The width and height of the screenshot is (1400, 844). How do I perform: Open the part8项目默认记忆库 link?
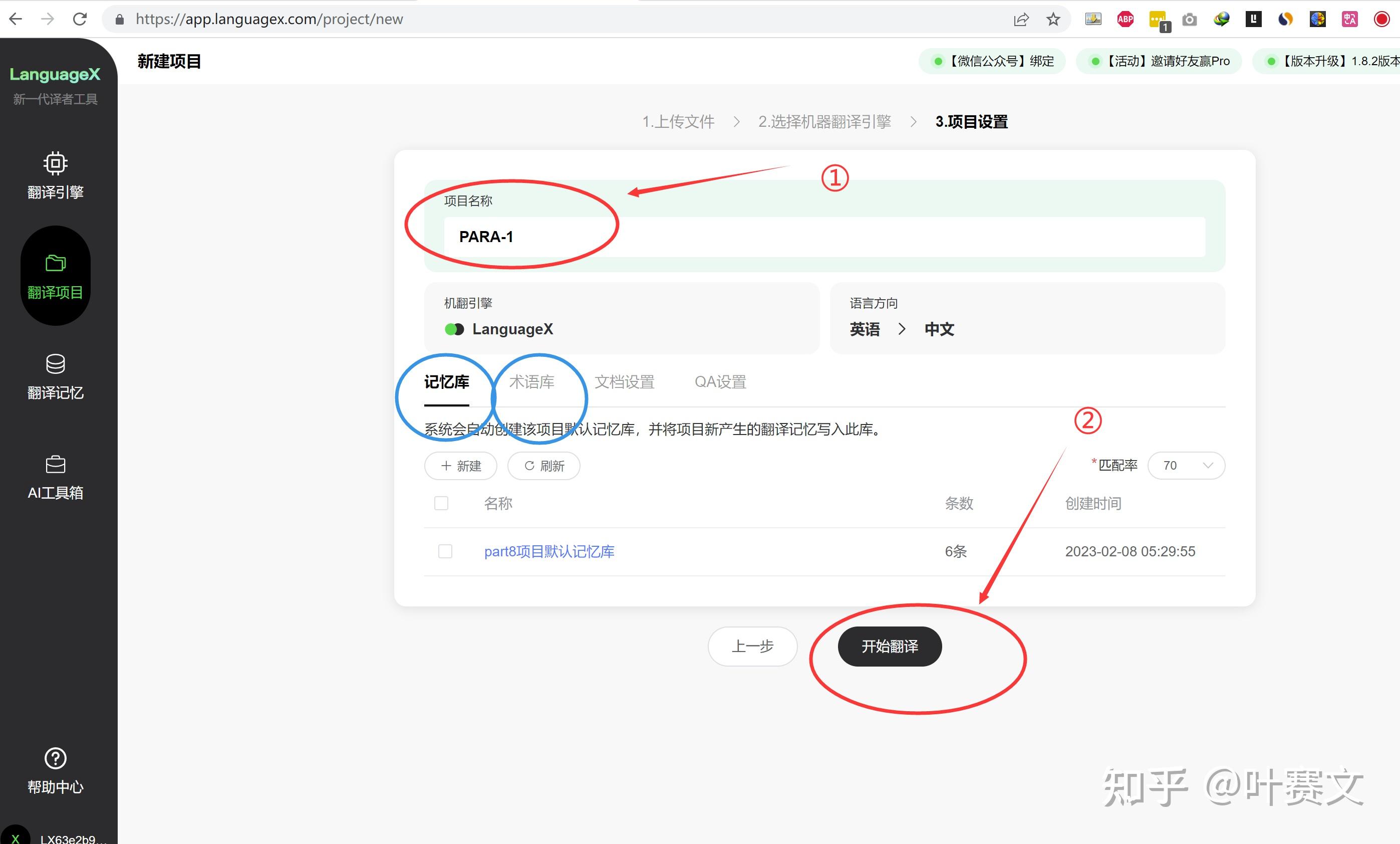[549, 551]
